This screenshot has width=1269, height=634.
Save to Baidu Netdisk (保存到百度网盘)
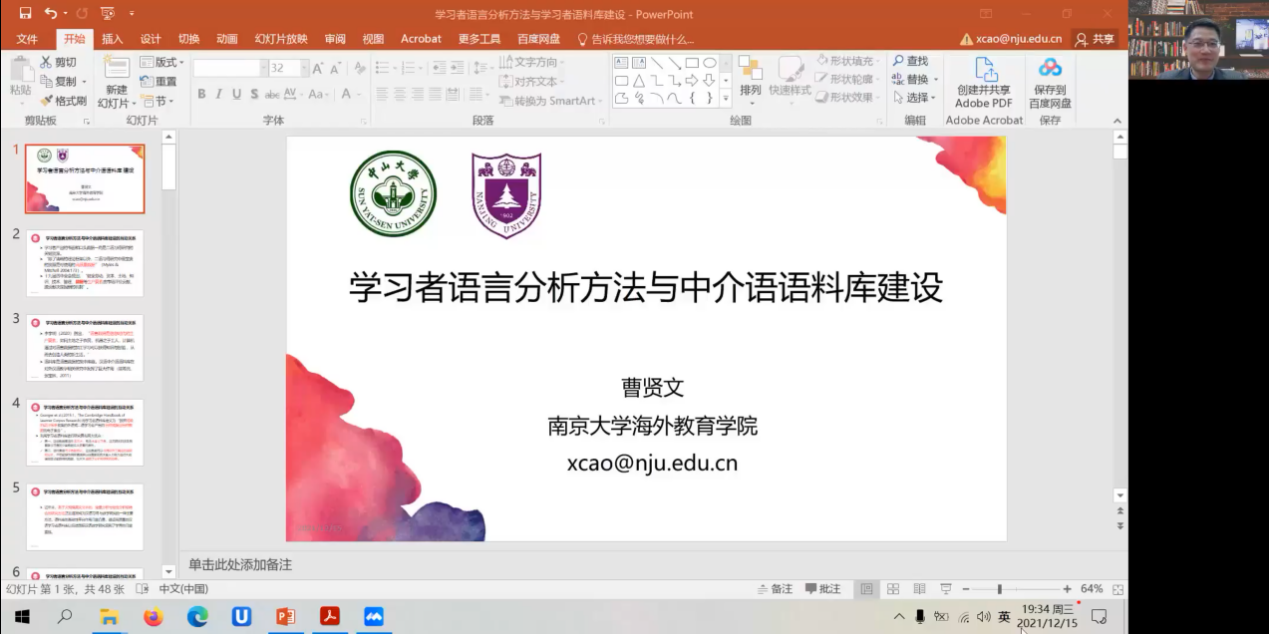click(x=1050, y=70)
